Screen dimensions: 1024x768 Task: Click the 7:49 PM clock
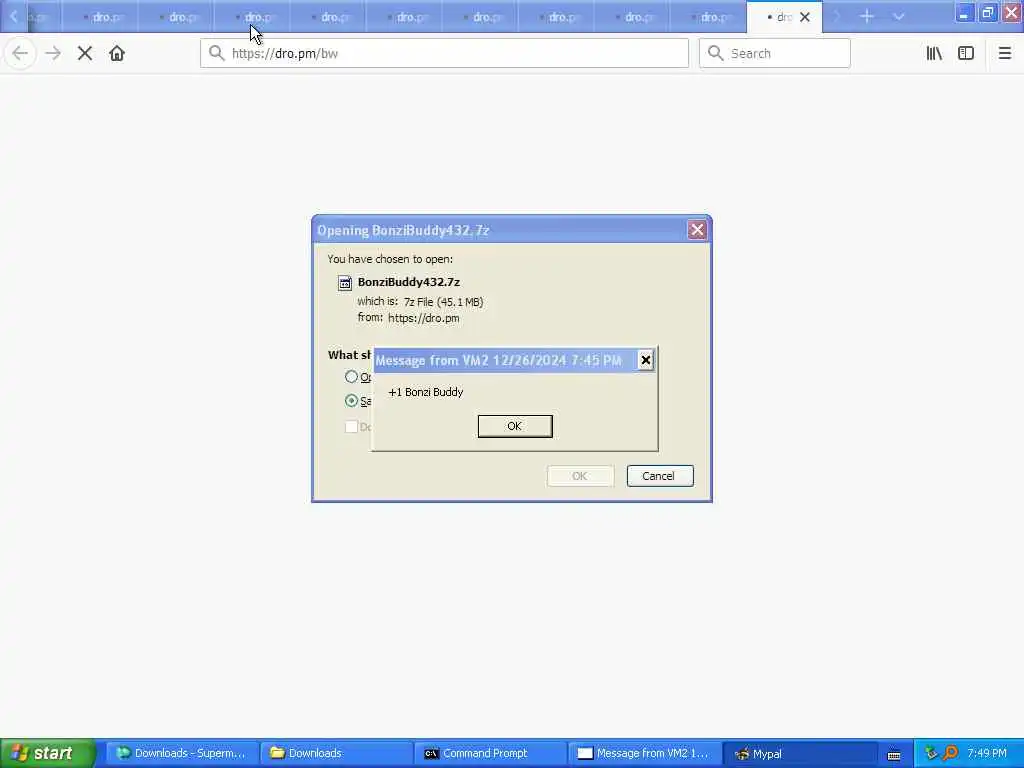coord(987,753)
